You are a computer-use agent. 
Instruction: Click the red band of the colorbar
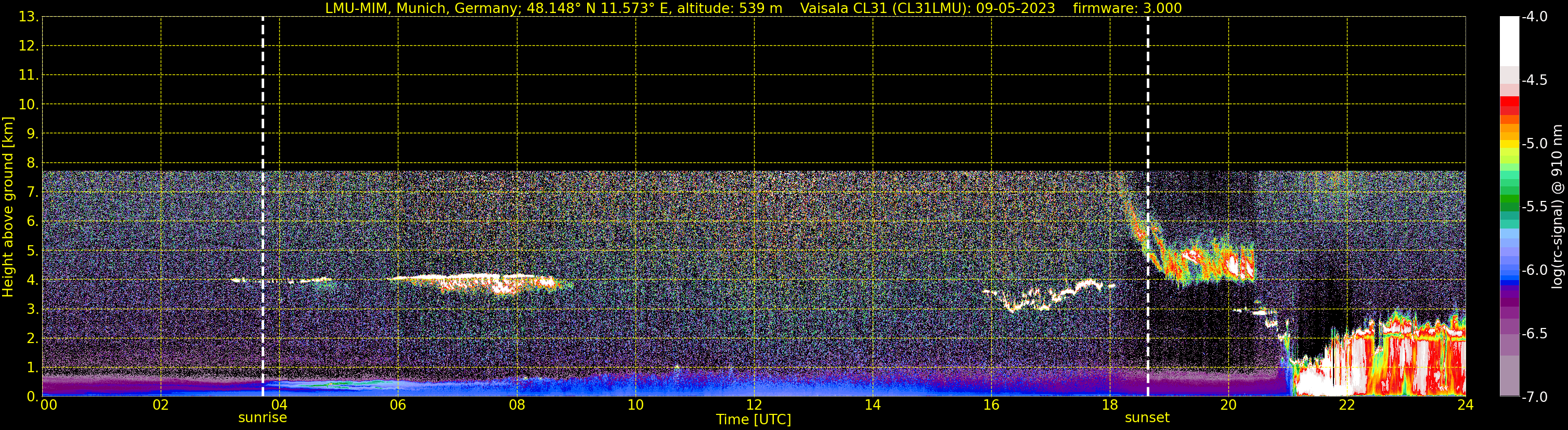pos(1509,106)
